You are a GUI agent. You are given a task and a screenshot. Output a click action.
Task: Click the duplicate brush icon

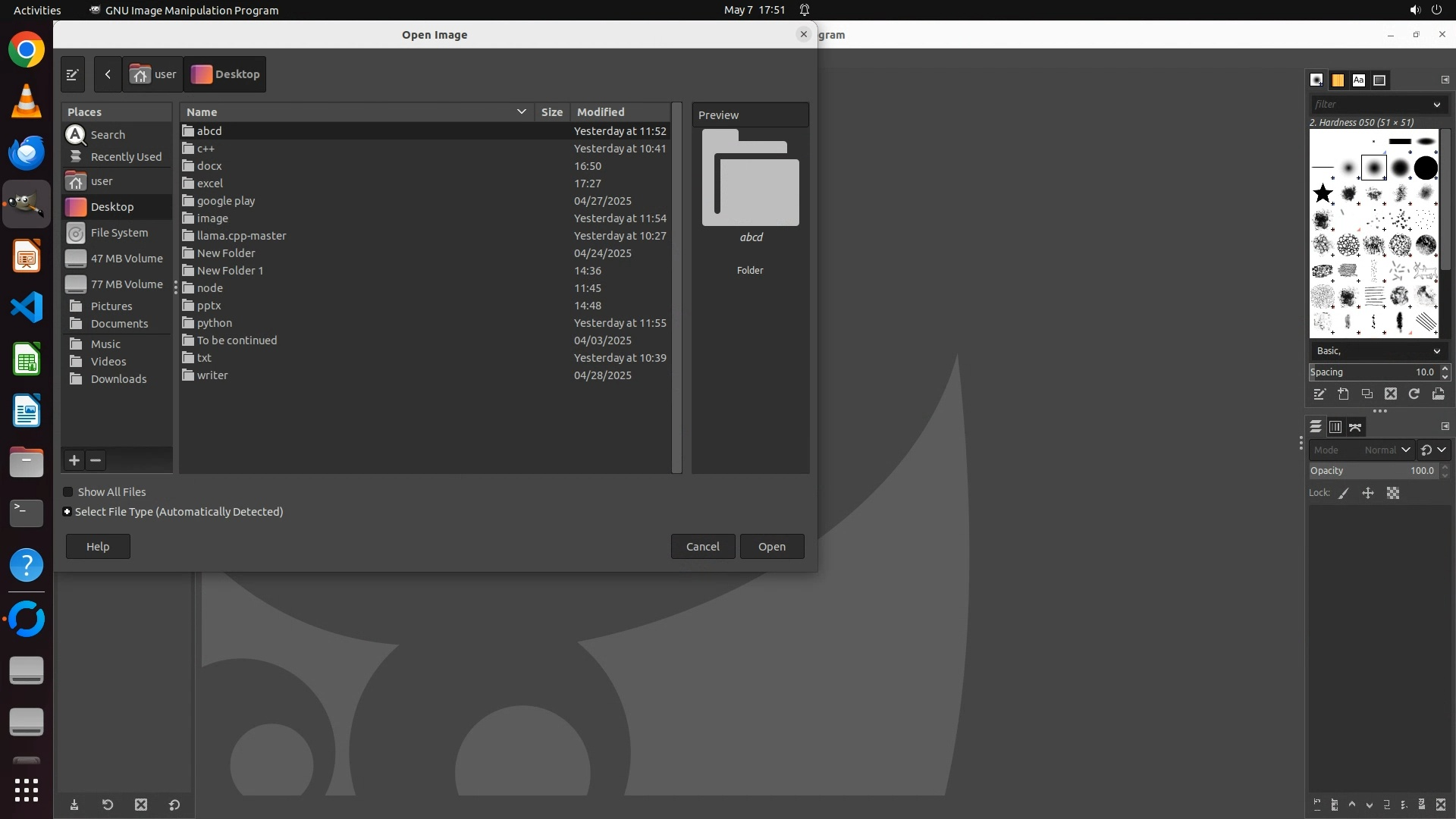click(x=1367, y=394)
